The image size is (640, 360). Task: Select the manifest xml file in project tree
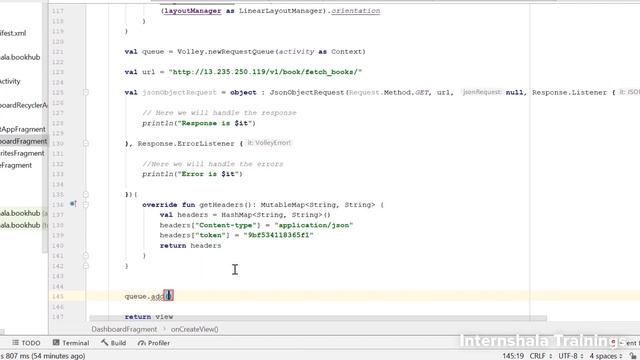click(13, 33)
